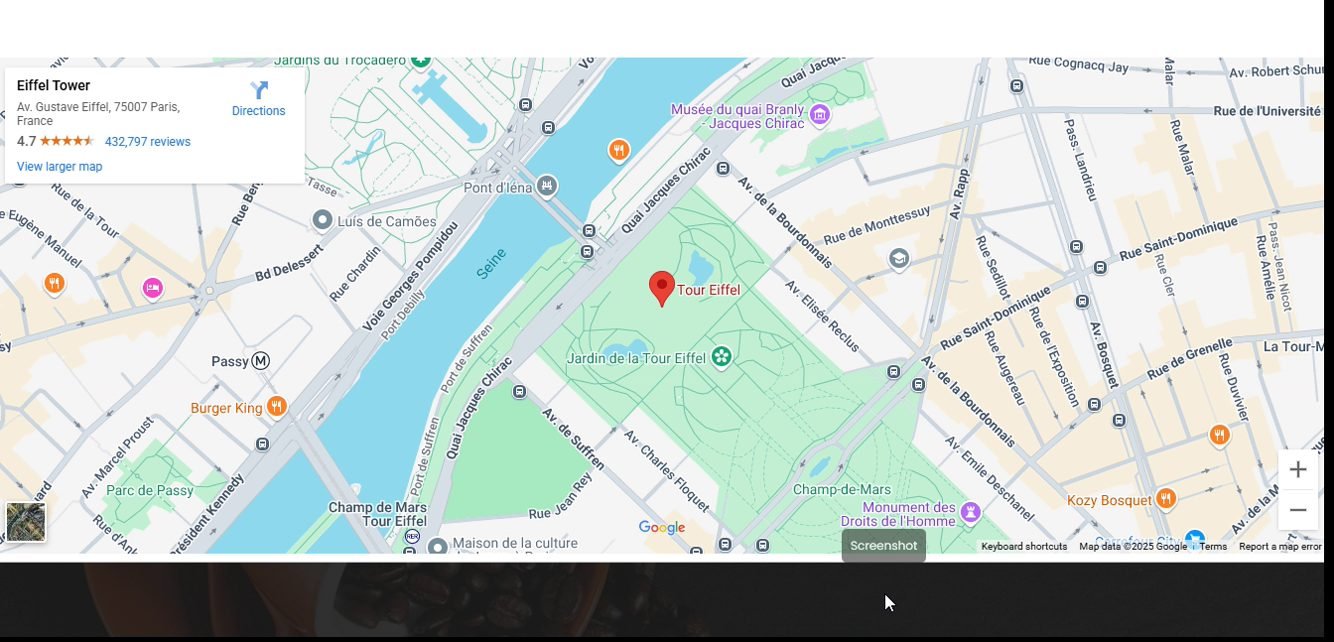
Task: Click the Maison de la culture marker icon
Action: coord(437,547)
